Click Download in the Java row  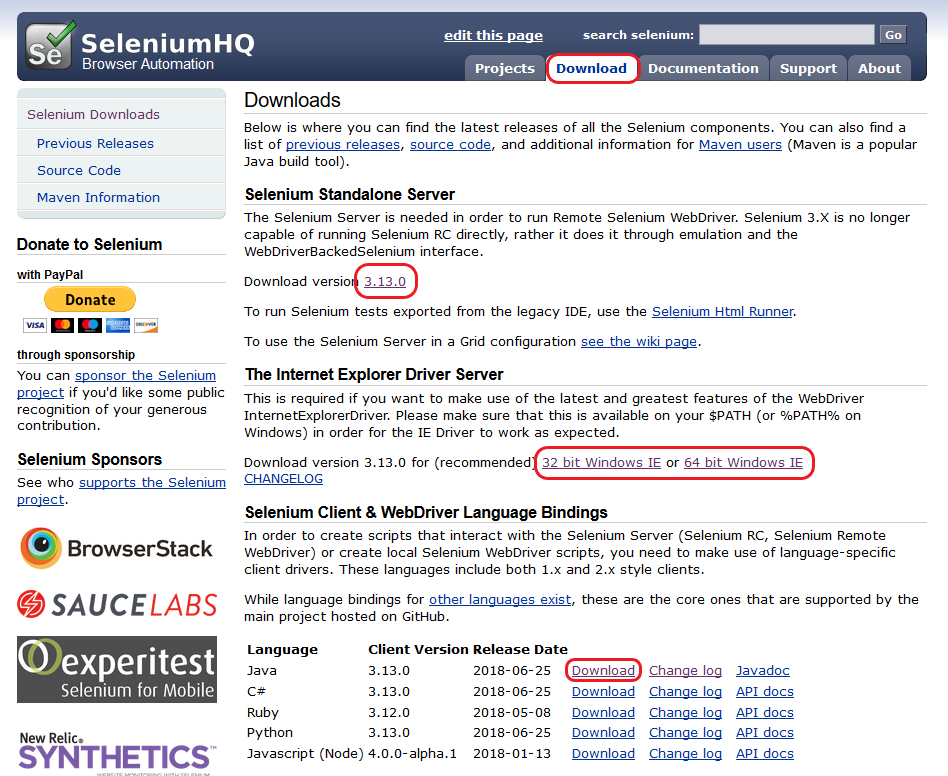[x=603, y=671]
